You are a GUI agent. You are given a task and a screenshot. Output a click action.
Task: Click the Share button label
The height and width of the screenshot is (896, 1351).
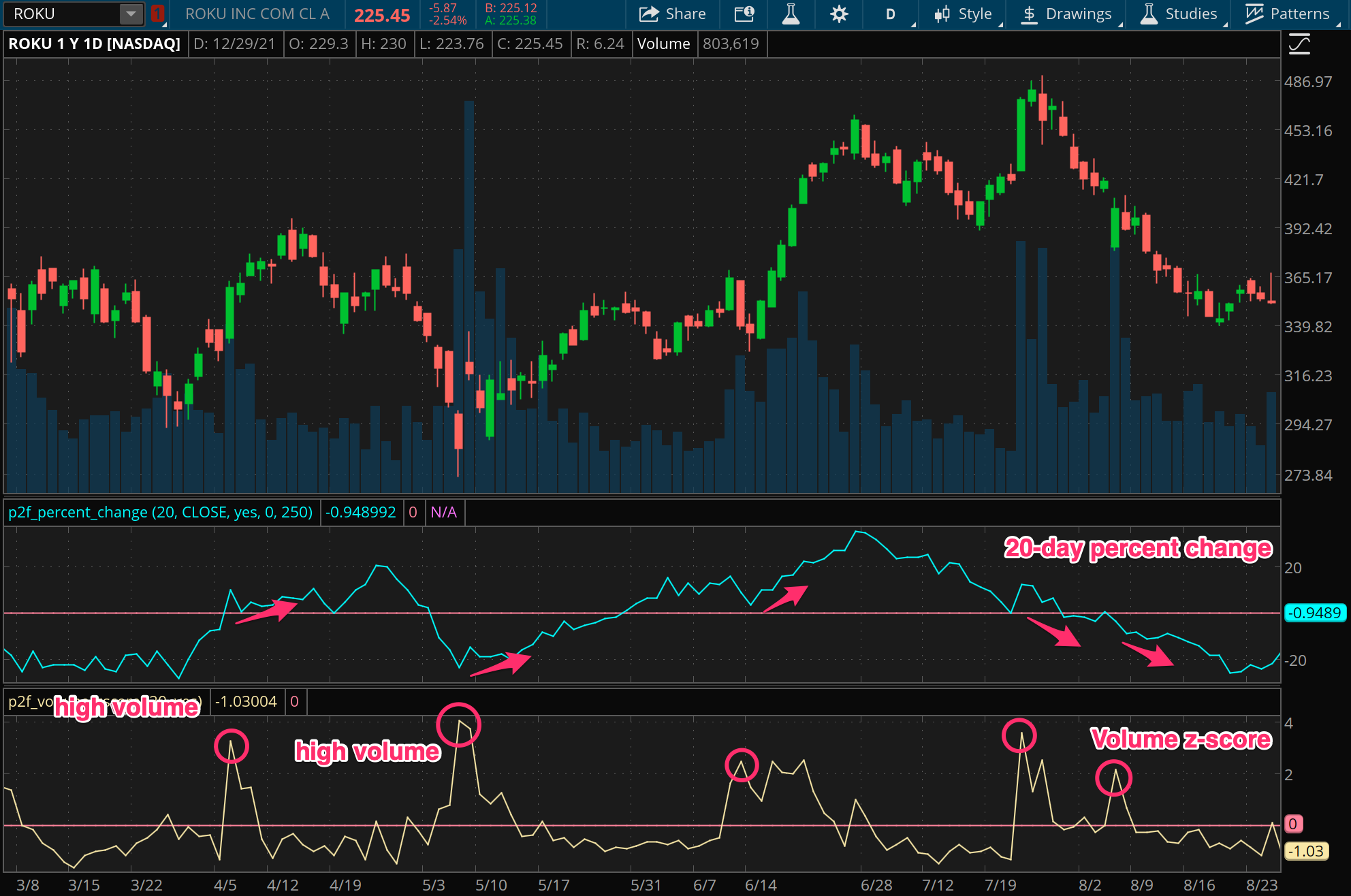point(685,14)
